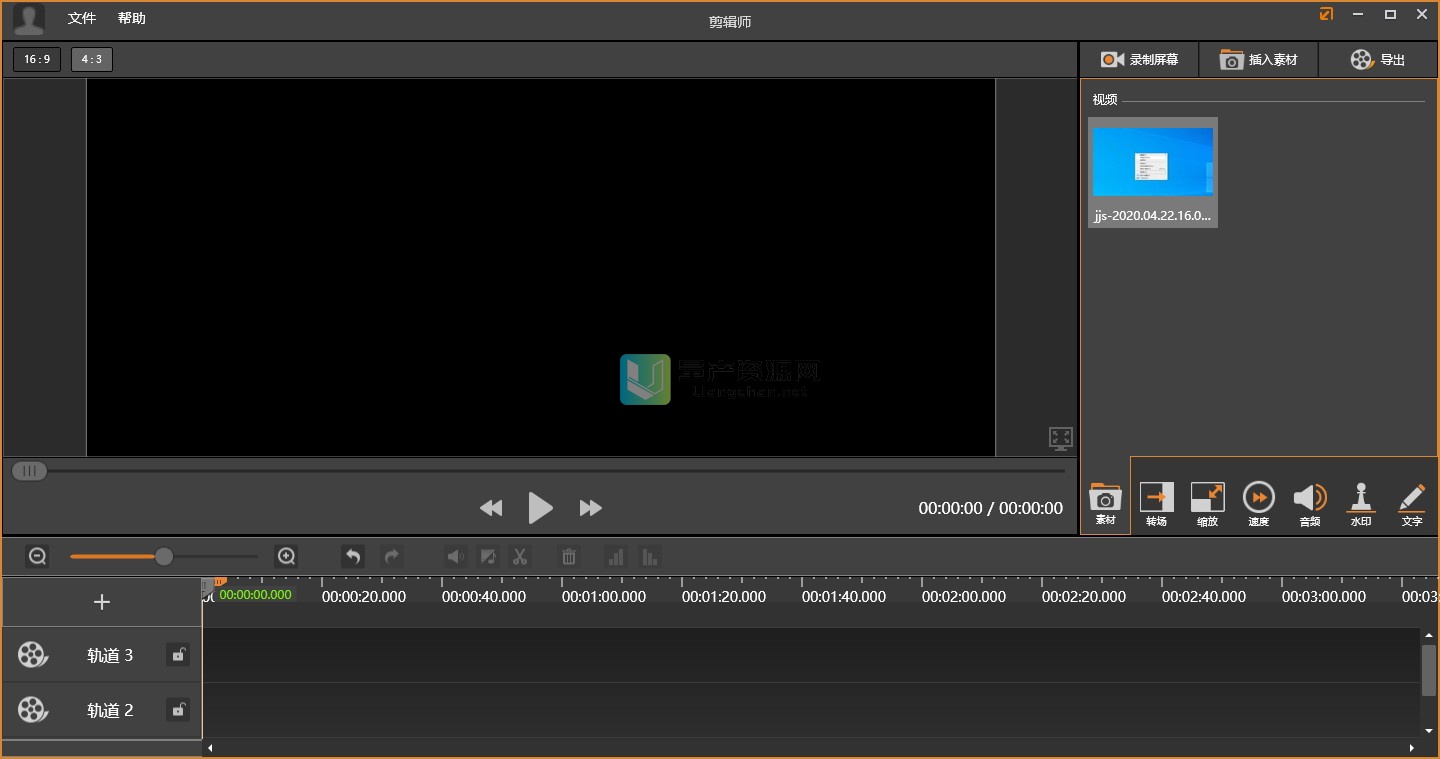Click the fast forward button

(x=591, y=508)
